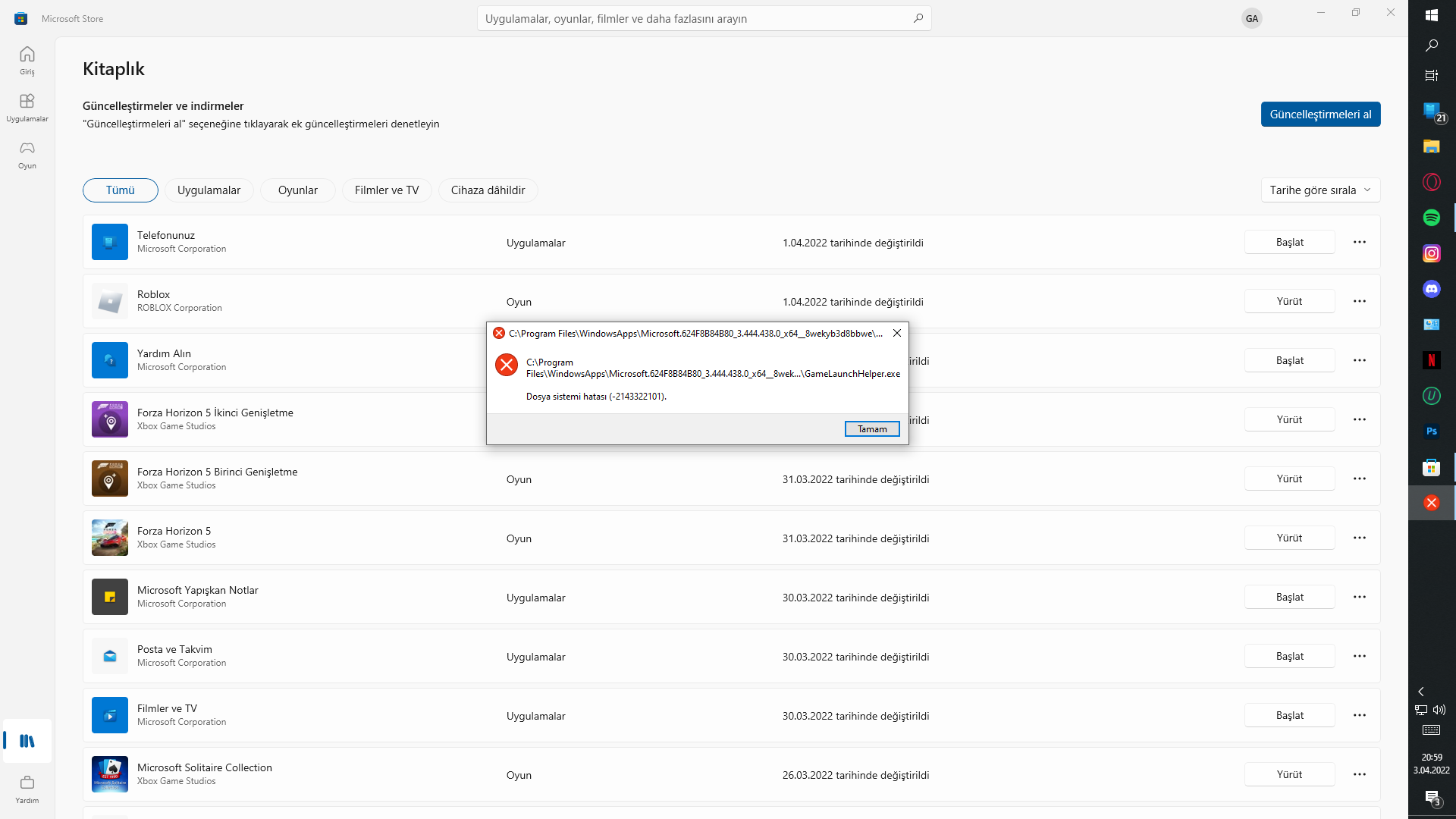Click the Forza Horizon 5 game thumbnail
This screenshot has width=1456, height=819.
tap(110, 538)
